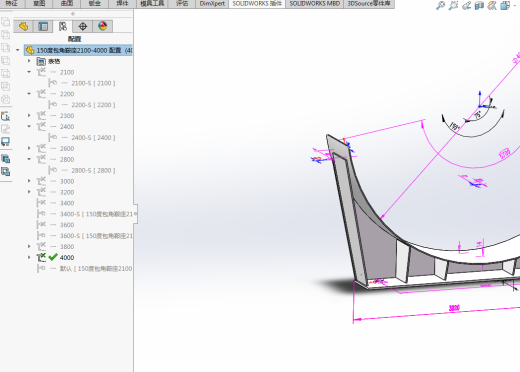The image size is (520, 372).
Task: Click the Zoom to Fit magnifier icon
Action: [440, 5]
